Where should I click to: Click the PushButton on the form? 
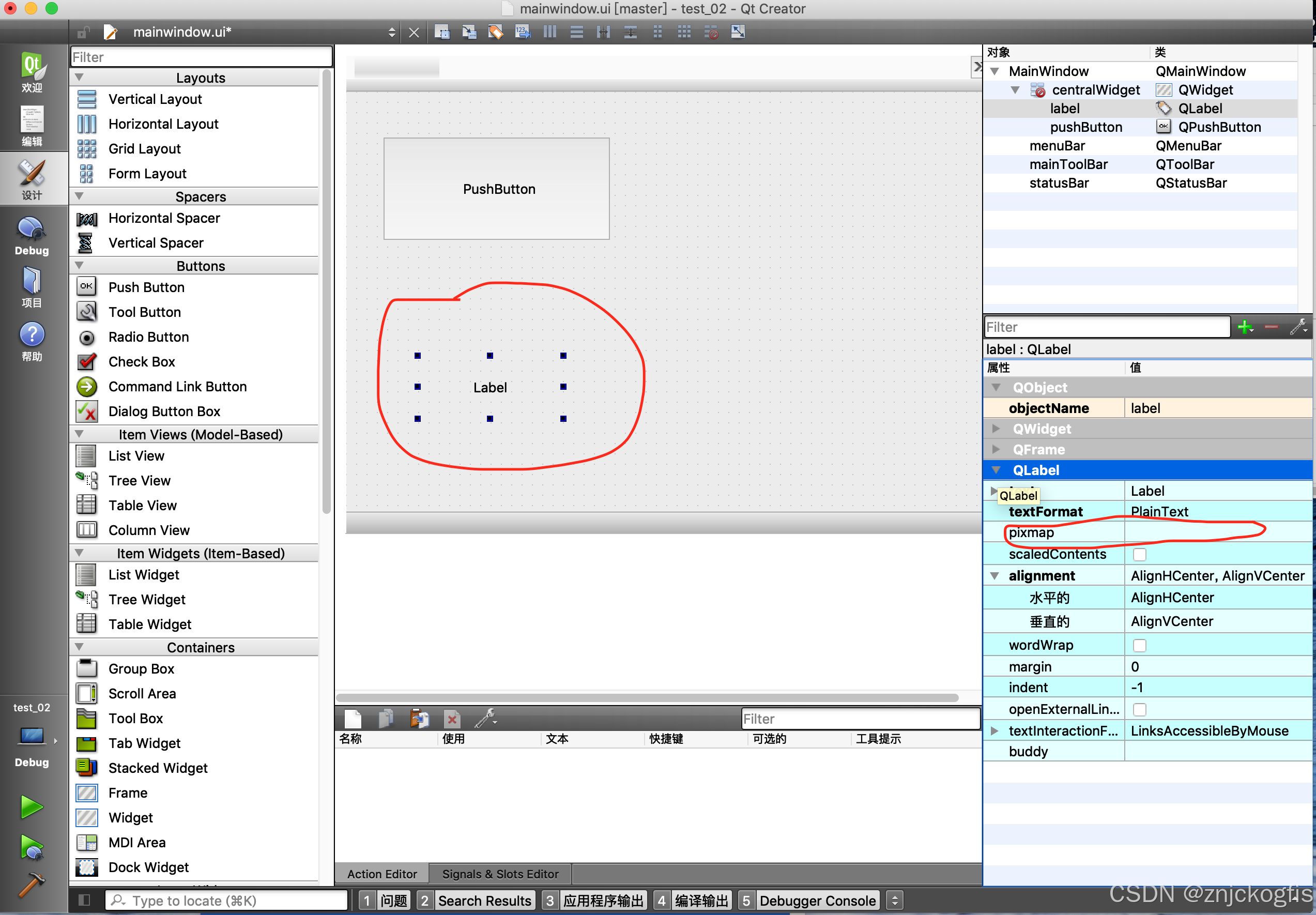(x=496, y=189)
